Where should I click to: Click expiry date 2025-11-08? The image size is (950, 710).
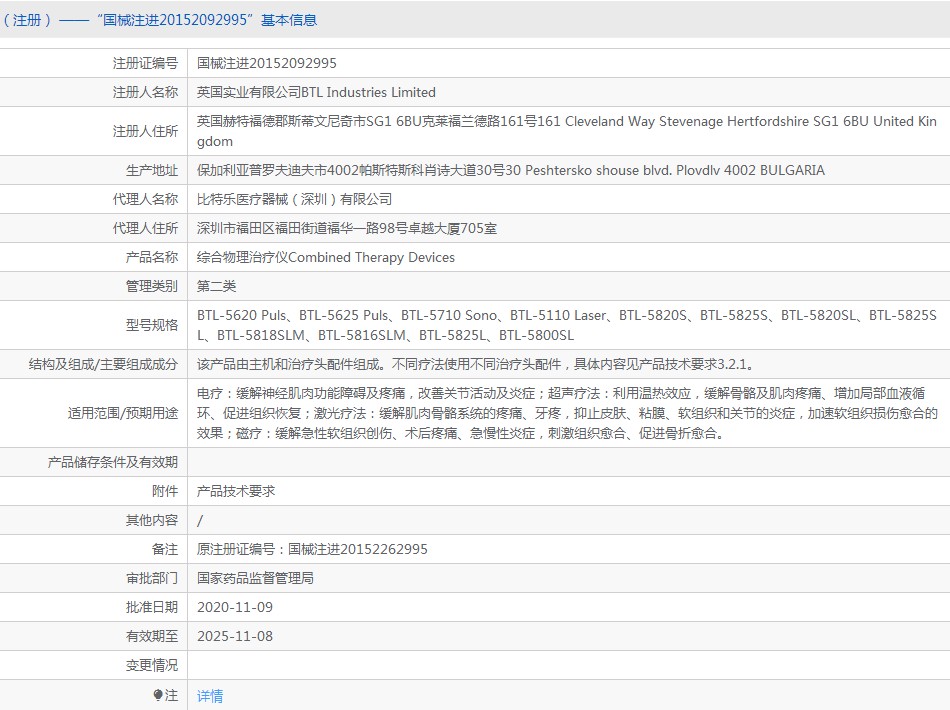pos(235,636)
